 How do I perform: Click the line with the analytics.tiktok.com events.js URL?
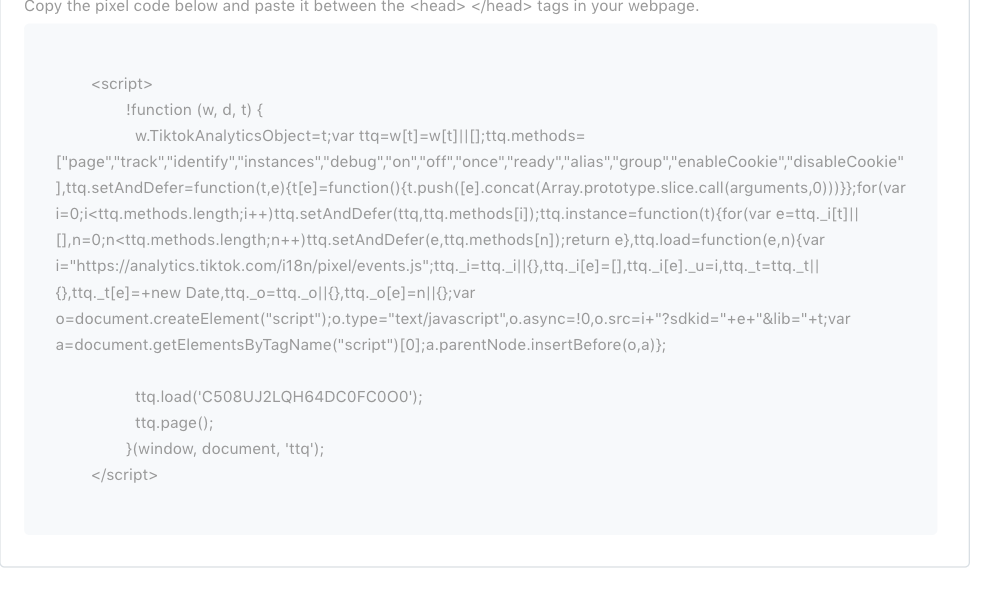pyautogui.click(x=437, y=266)
